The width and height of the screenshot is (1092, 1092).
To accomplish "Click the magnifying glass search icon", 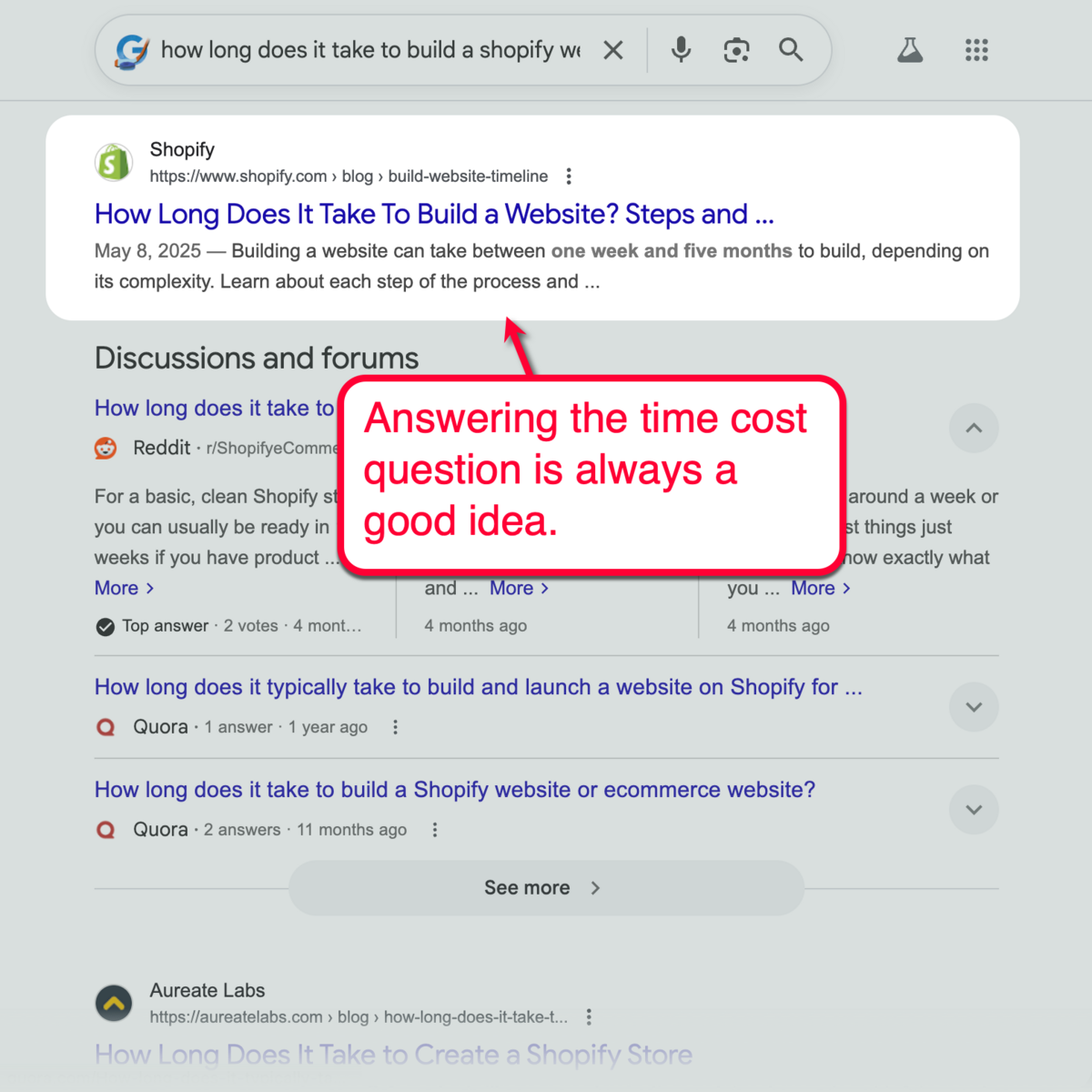I will click(x=791, y=50).
